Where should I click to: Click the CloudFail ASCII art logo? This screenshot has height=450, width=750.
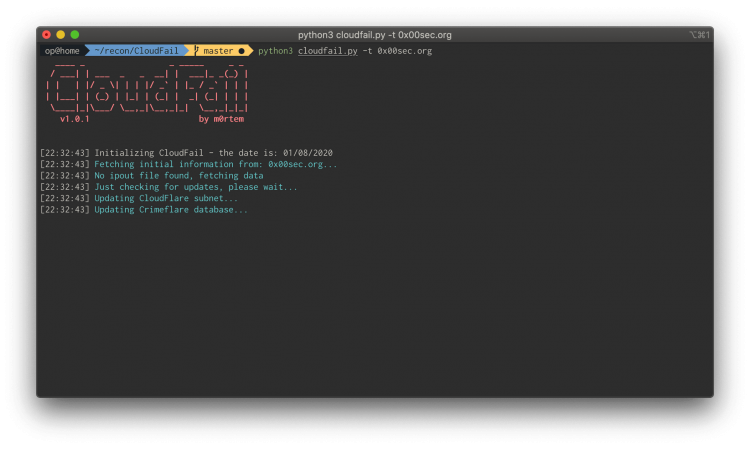pos(147,88)
